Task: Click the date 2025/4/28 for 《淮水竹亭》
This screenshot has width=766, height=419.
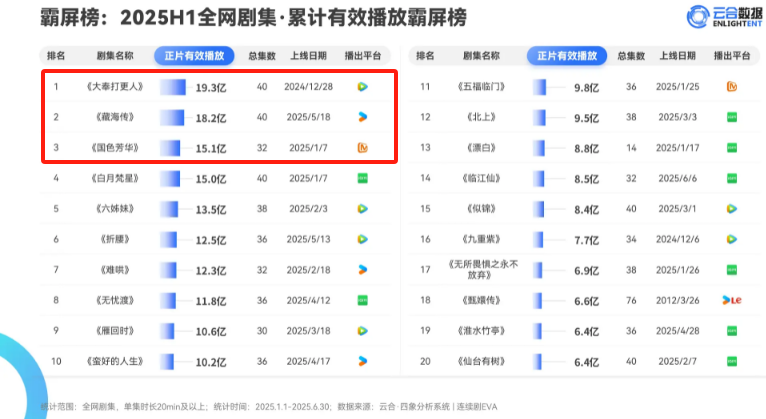Action: (x=677, y=331)
